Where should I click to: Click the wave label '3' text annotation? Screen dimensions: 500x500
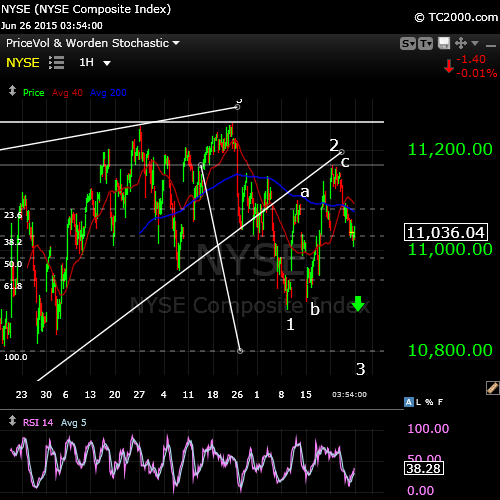coord(361,369)
